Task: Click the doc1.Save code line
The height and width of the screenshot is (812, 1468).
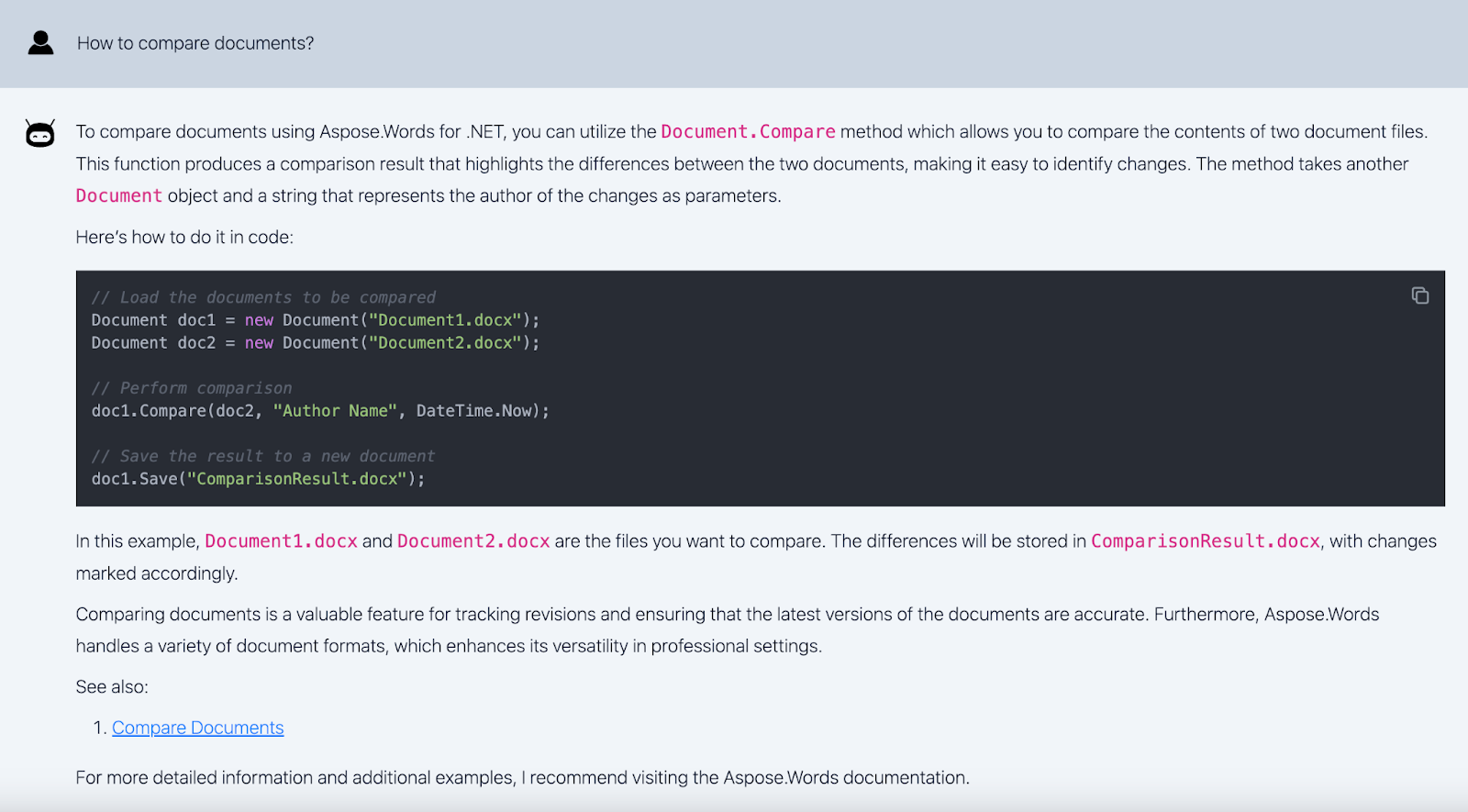Action: point(258,479)
